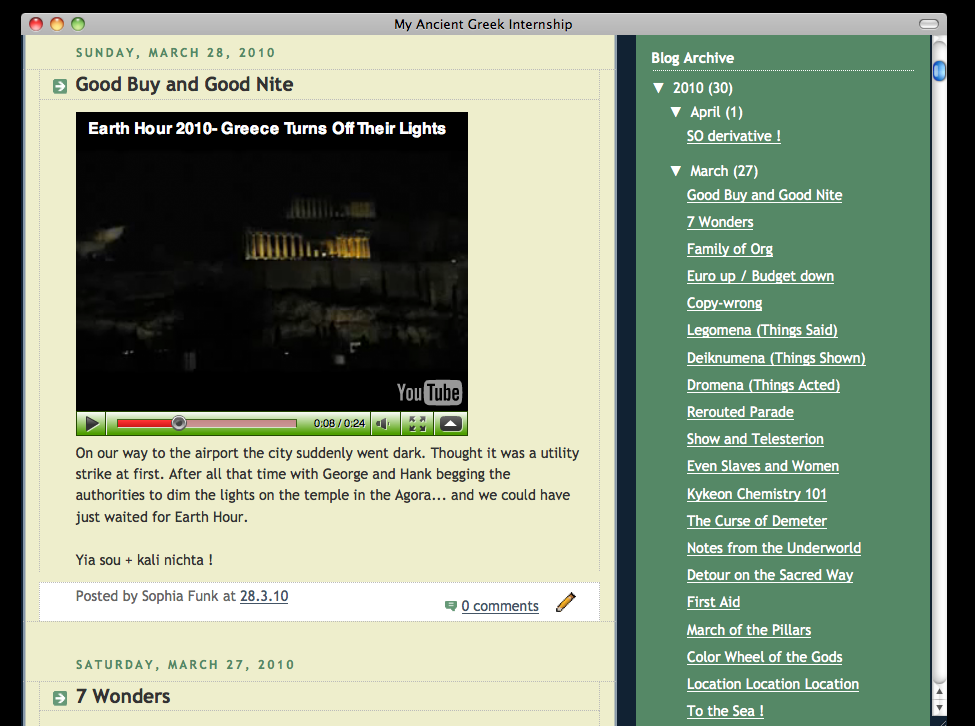Click the YouTube logo on the video
The height and width of the screenshot is (726, 975).
pos(429,392)
